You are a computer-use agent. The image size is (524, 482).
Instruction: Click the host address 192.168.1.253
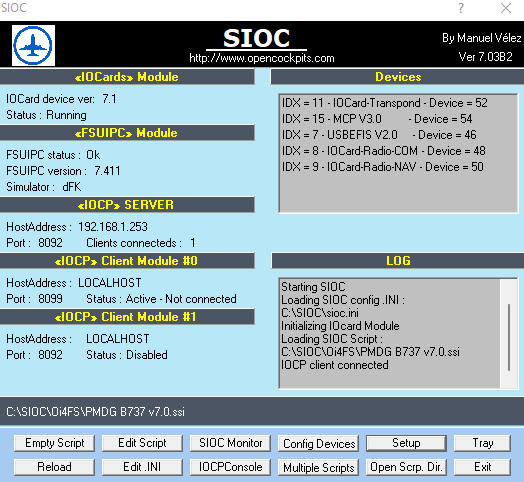pyautogui.click(x=113, y=227)
